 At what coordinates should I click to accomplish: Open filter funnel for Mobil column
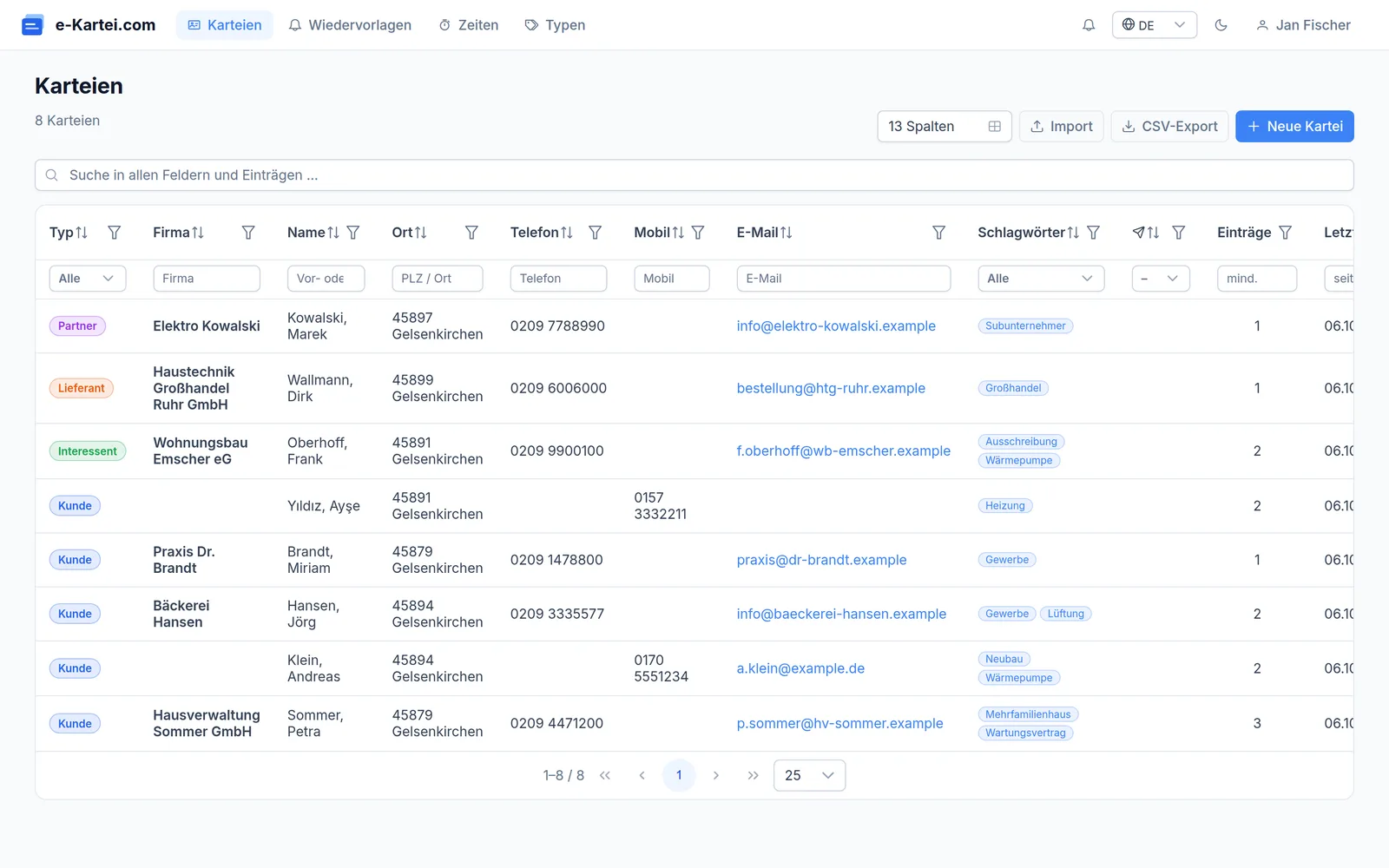pos(698,233)
